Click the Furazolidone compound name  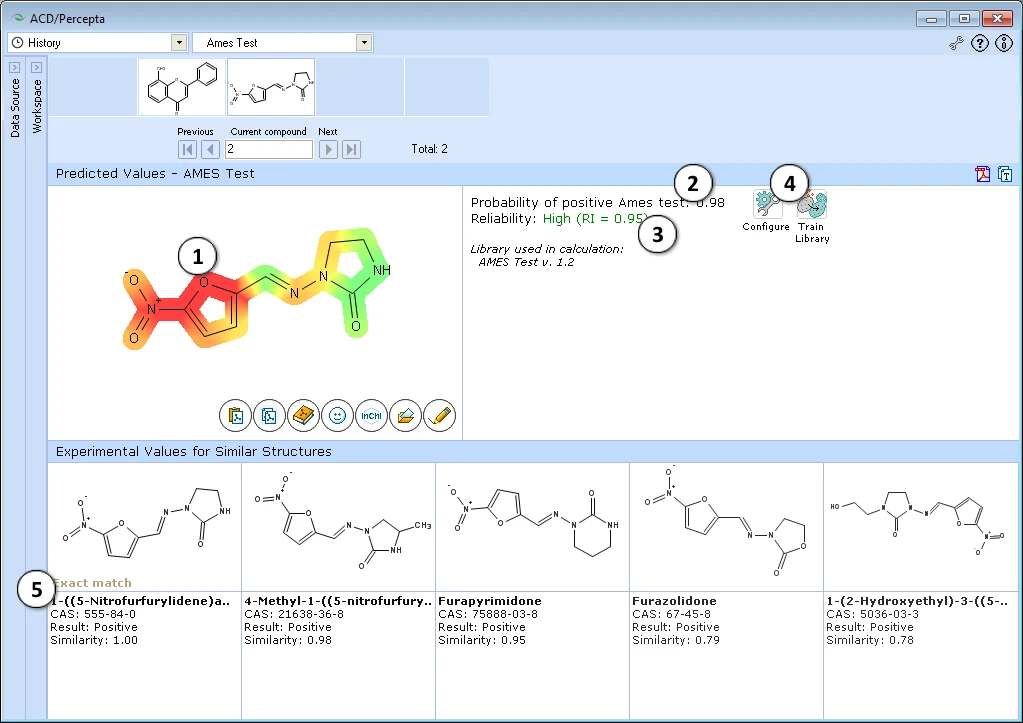tap(674, 601)
